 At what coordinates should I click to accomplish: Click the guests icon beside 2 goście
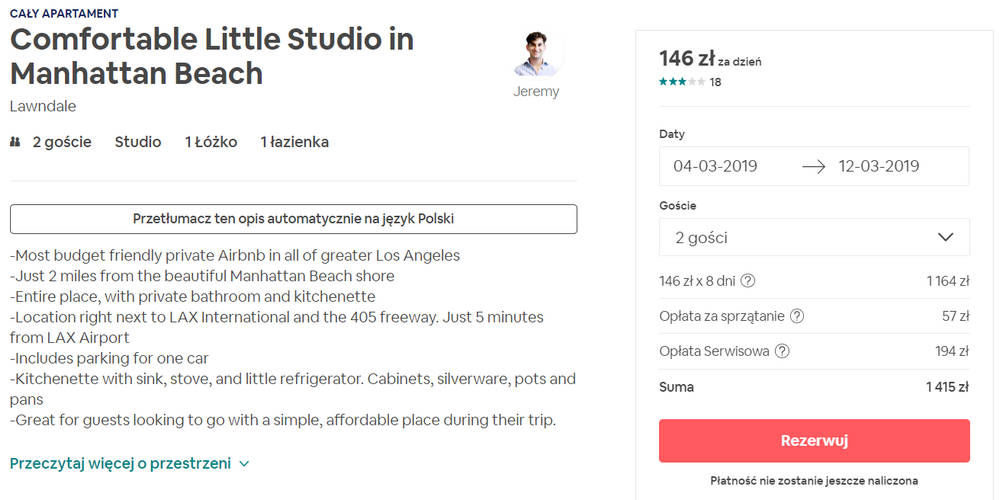pos(15,142)
